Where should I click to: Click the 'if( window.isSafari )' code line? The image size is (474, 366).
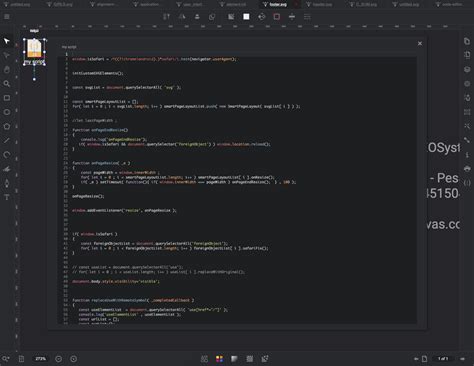point(95,234)
